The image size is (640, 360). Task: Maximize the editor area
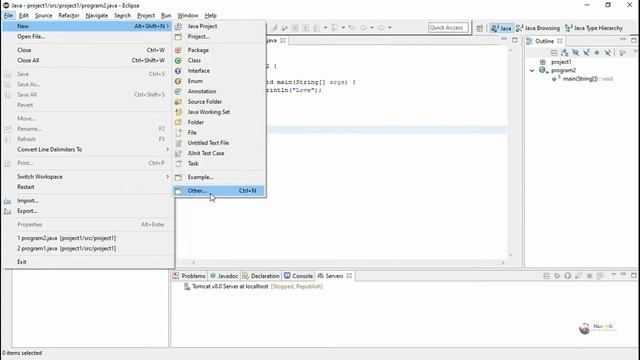pyautogui.click(x=515, y=40)
